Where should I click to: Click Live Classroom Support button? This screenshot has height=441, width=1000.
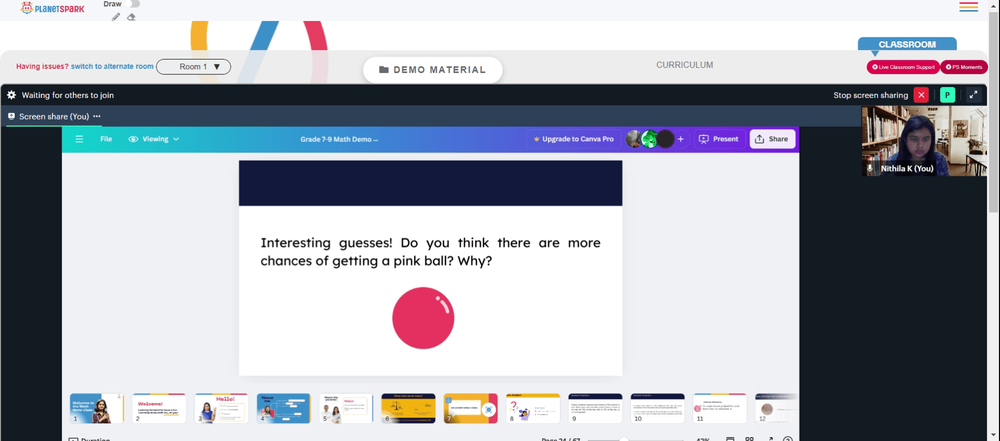pos(903,67)
